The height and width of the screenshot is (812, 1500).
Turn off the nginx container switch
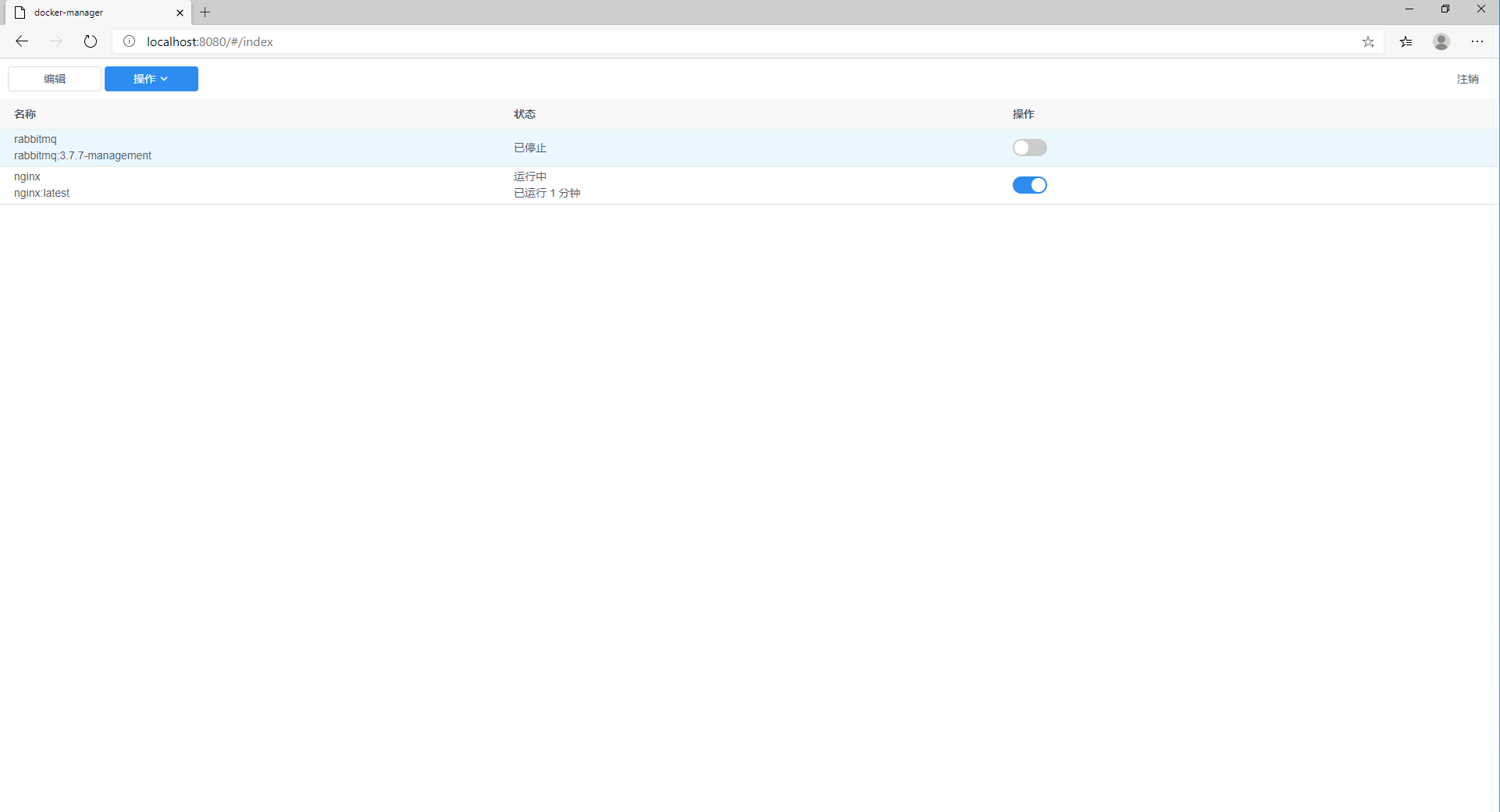(1029, 185)
